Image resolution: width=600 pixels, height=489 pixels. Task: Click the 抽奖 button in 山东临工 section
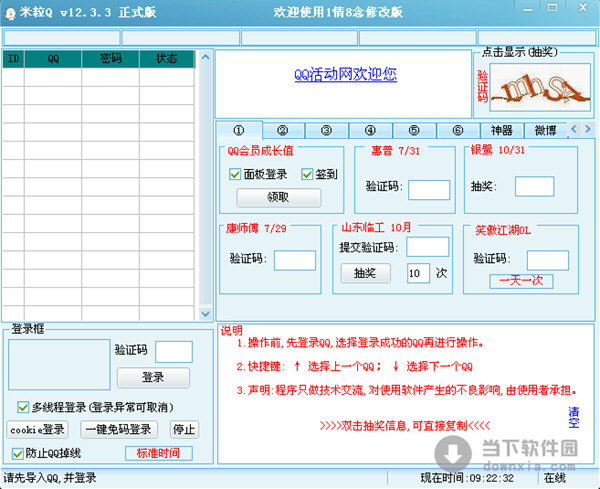[x=364, y=273]
